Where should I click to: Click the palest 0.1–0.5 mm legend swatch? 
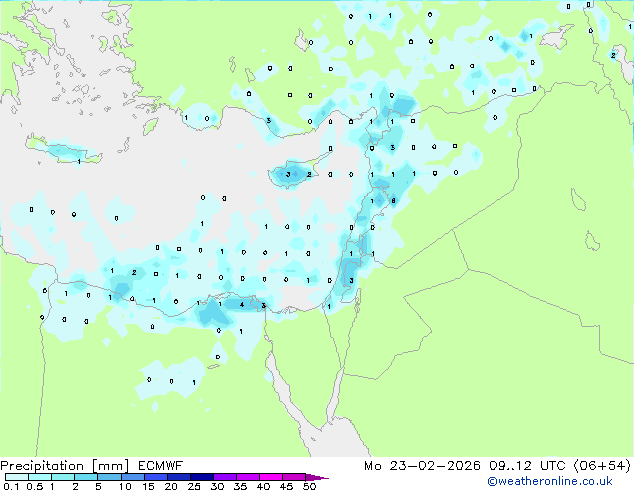point(17,477)
